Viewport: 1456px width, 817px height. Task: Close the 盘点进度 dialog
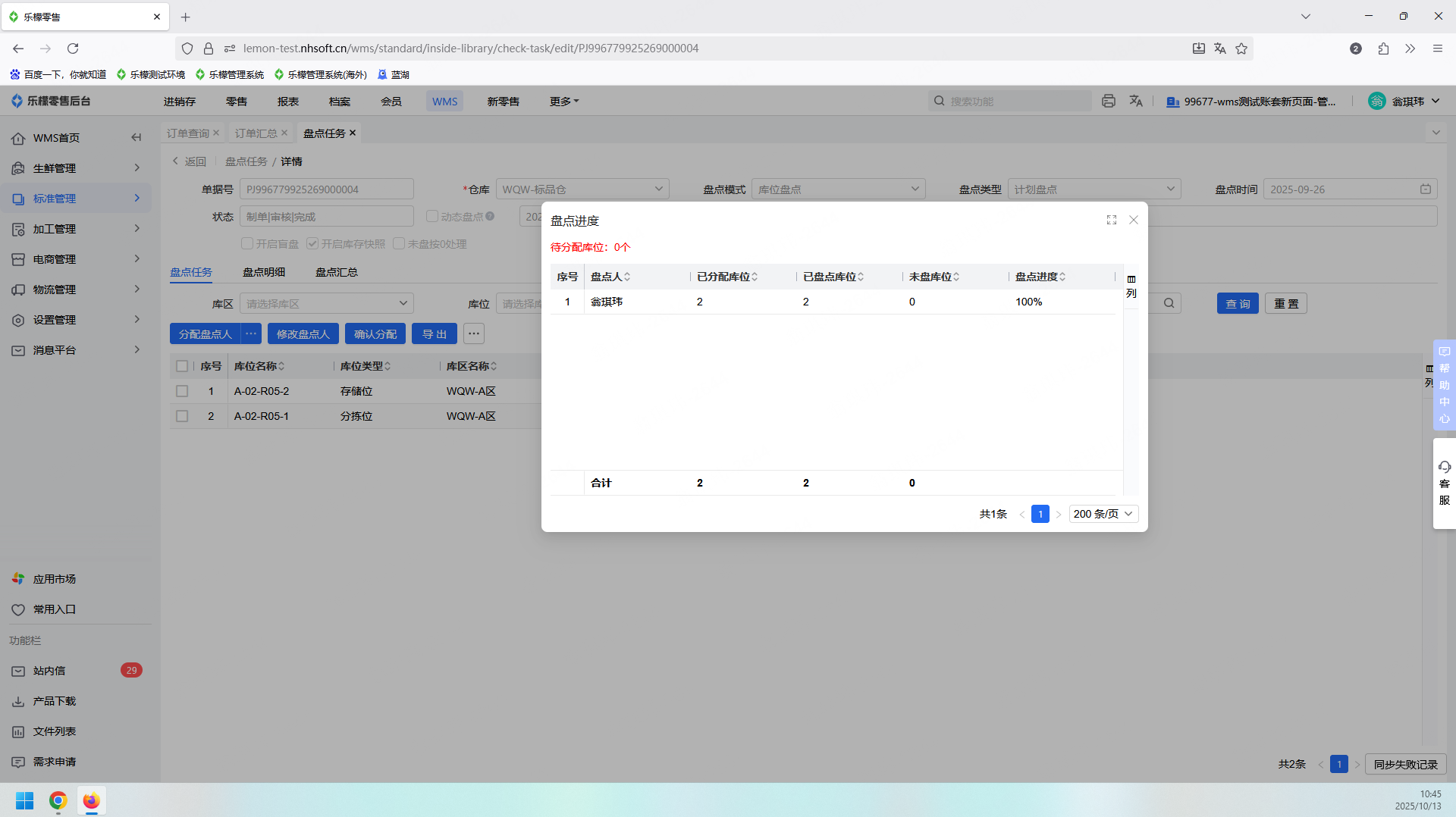[1134, 220]
